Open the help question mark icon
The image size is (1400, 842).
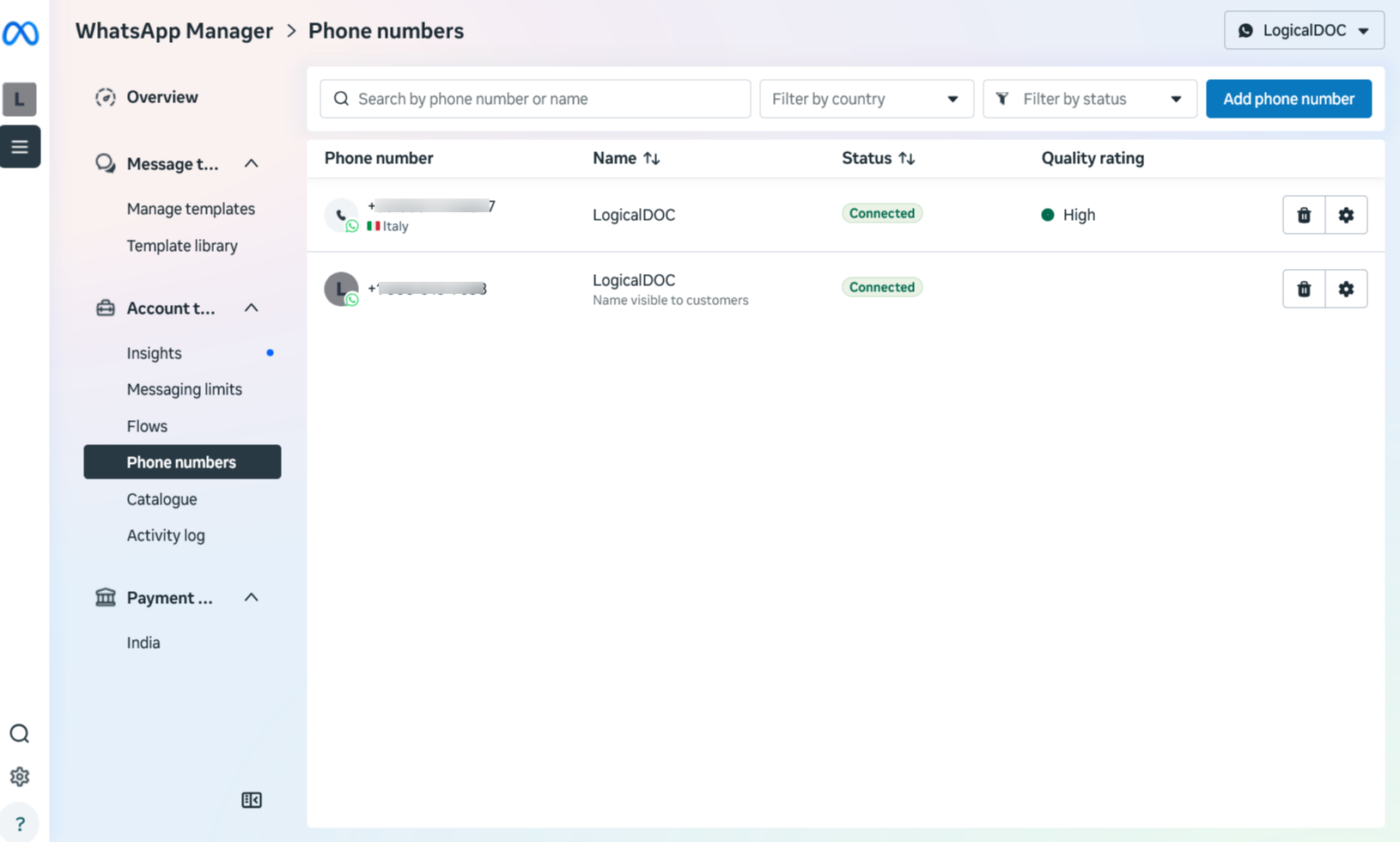[20, 824]
